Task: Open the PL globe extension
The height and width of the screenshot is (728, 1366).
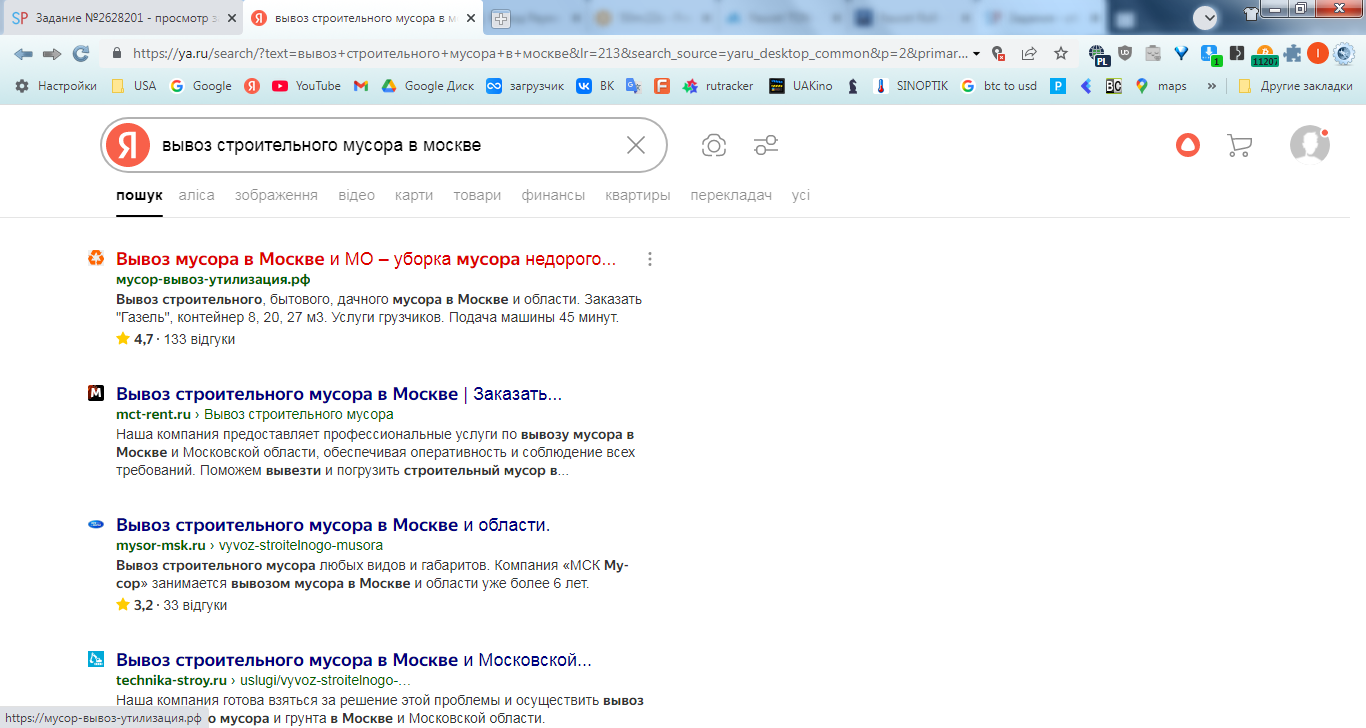Action: (x=1098, y=55)
